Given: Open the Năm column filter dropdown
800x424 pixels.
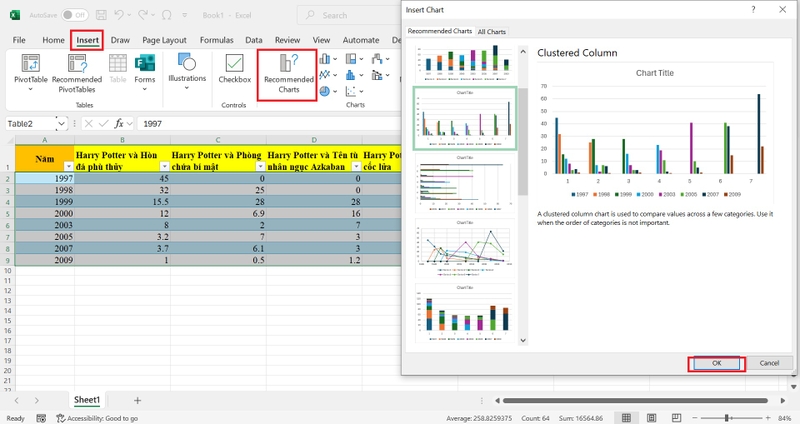Looking at the screenshot, I should coord(68,167).
